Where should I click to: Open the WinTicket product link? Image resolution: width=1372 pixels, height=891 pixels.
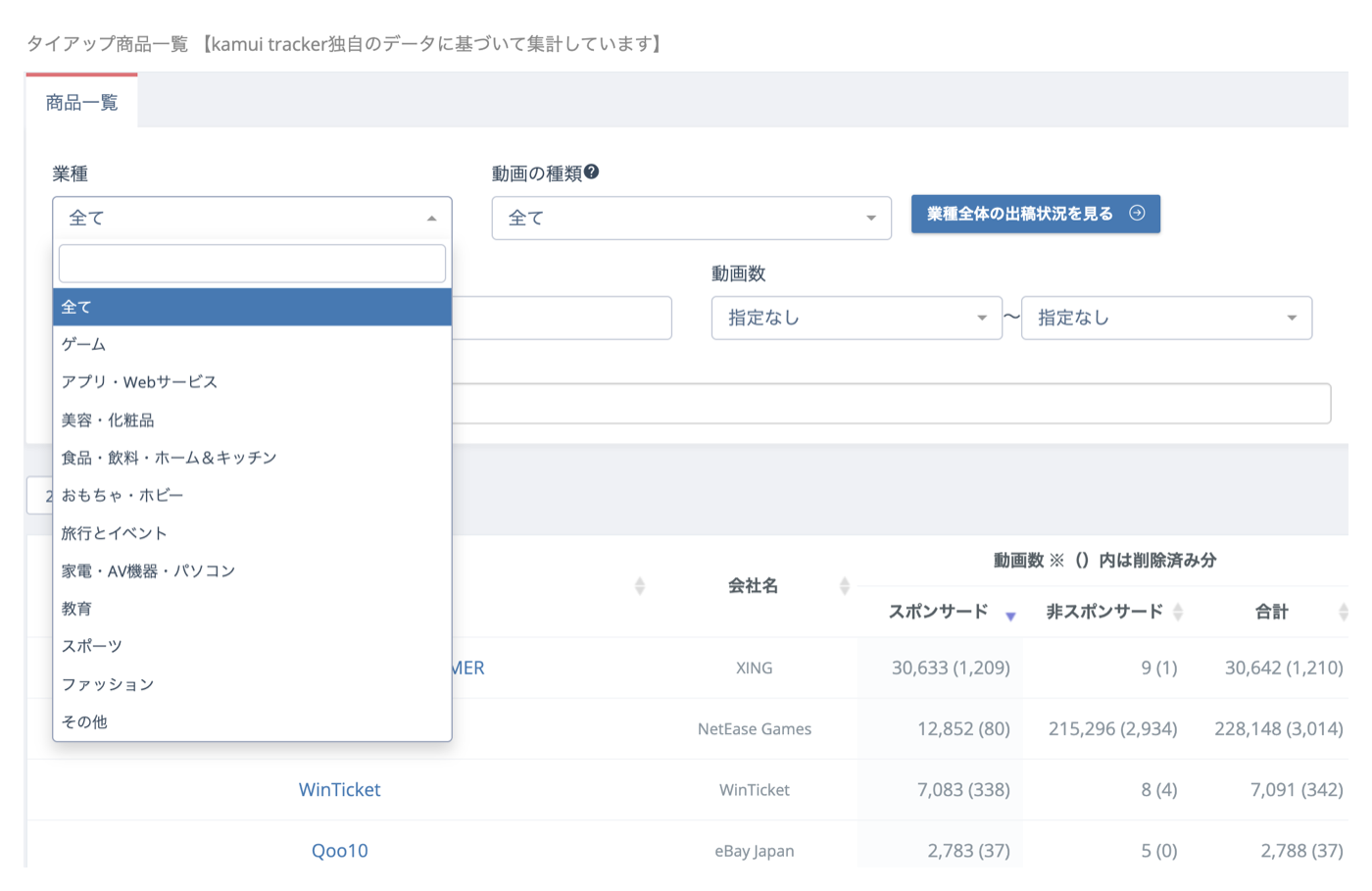pos(339,790)
